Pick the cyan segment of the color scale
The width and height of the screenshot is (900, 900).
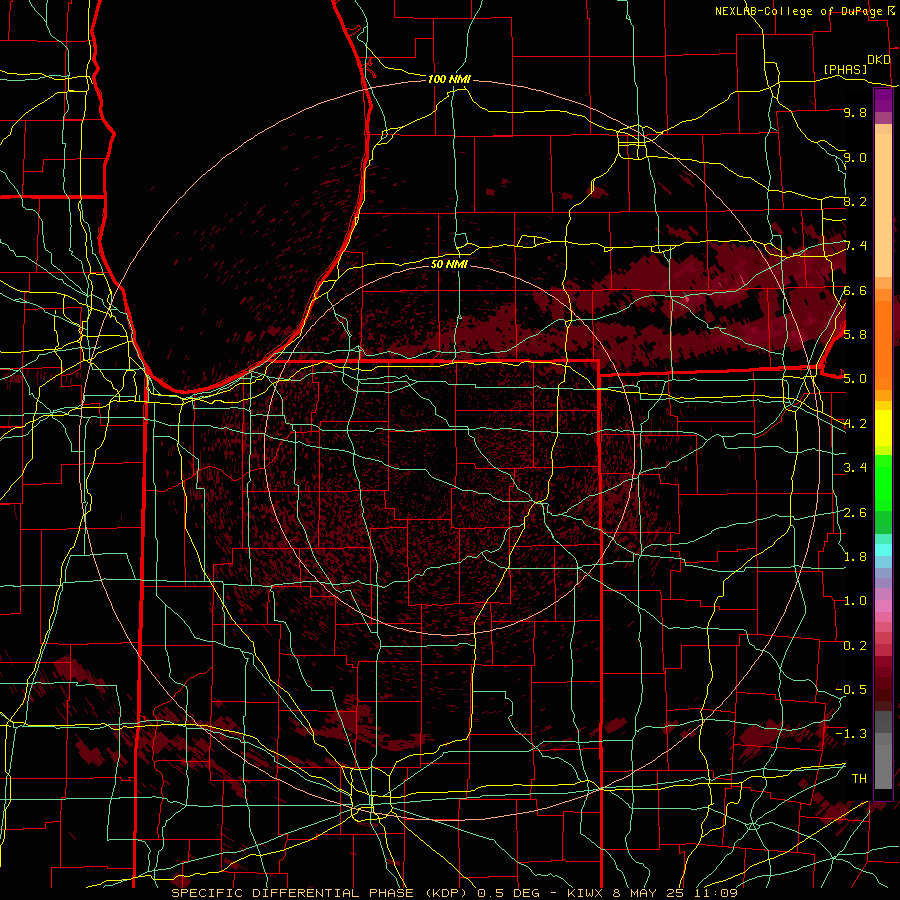(x=883, y=550)
